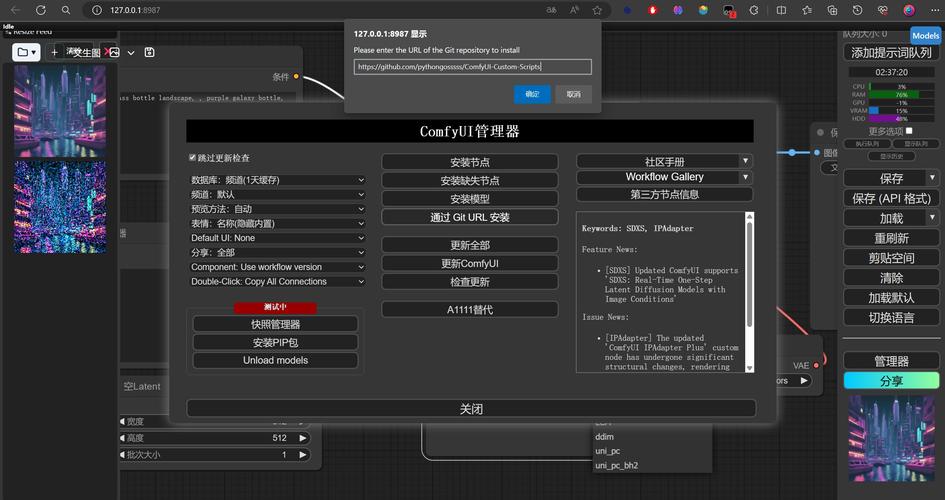
Task: Open the 预览方法: 自动 dropdown
Action: 277,209
